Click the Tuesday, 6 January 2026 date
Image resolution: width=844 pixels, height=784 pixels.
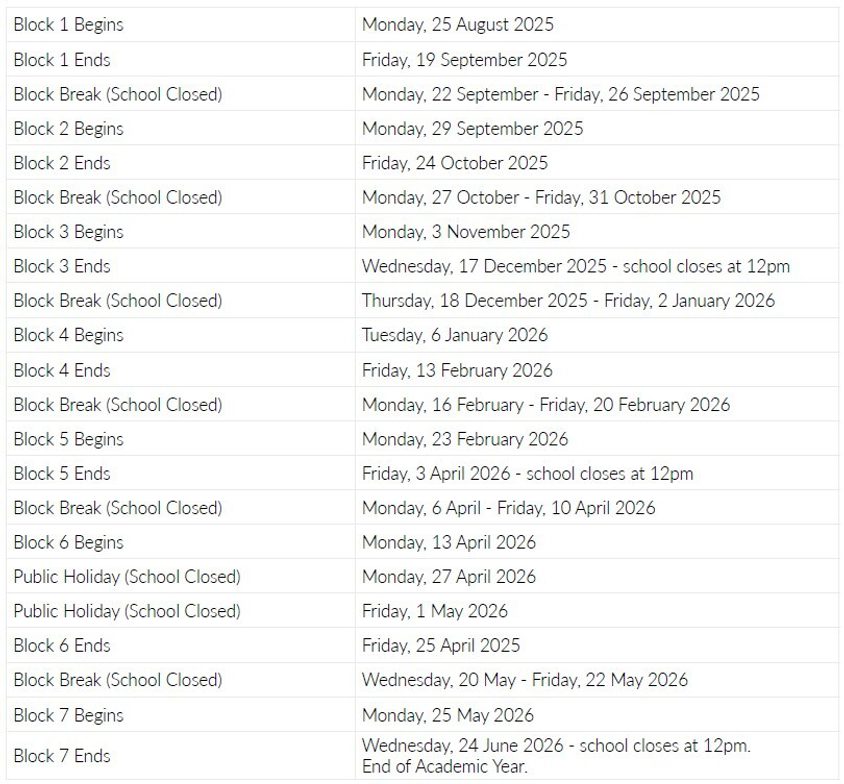454,335
